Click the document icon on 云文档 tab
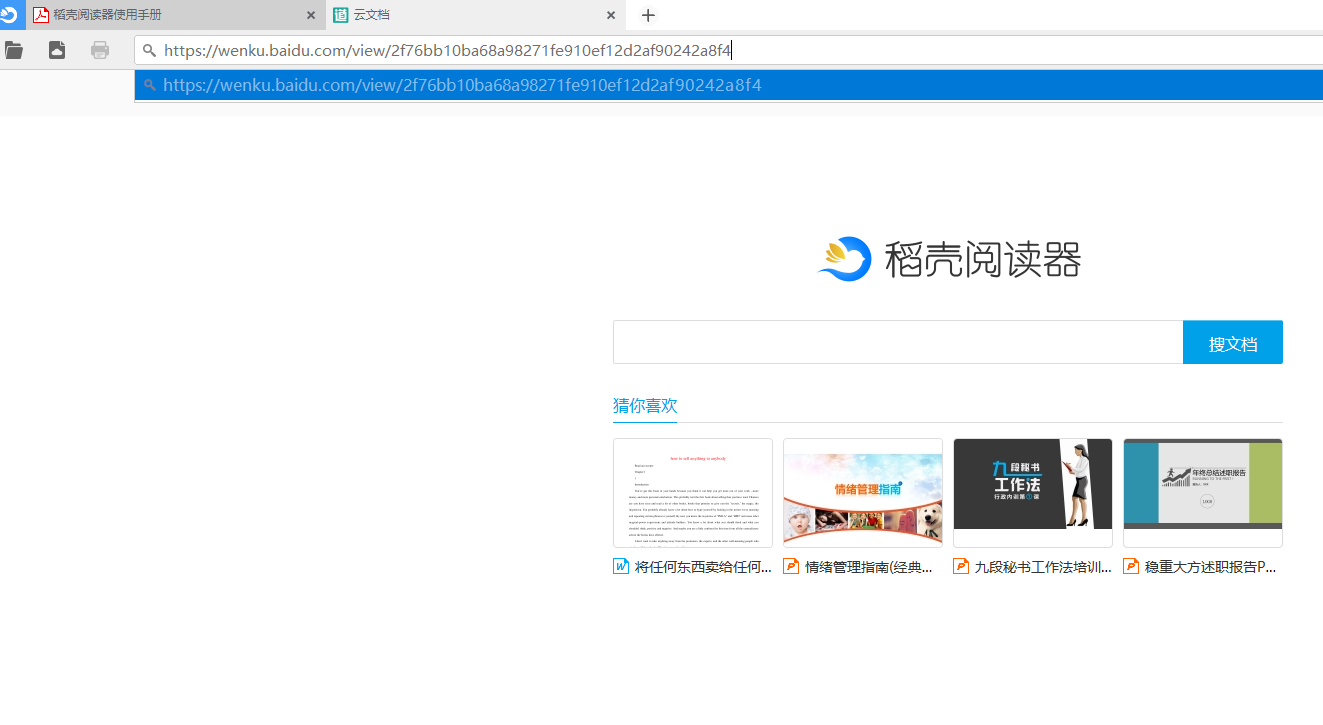1323x725 pixels. 341,15
